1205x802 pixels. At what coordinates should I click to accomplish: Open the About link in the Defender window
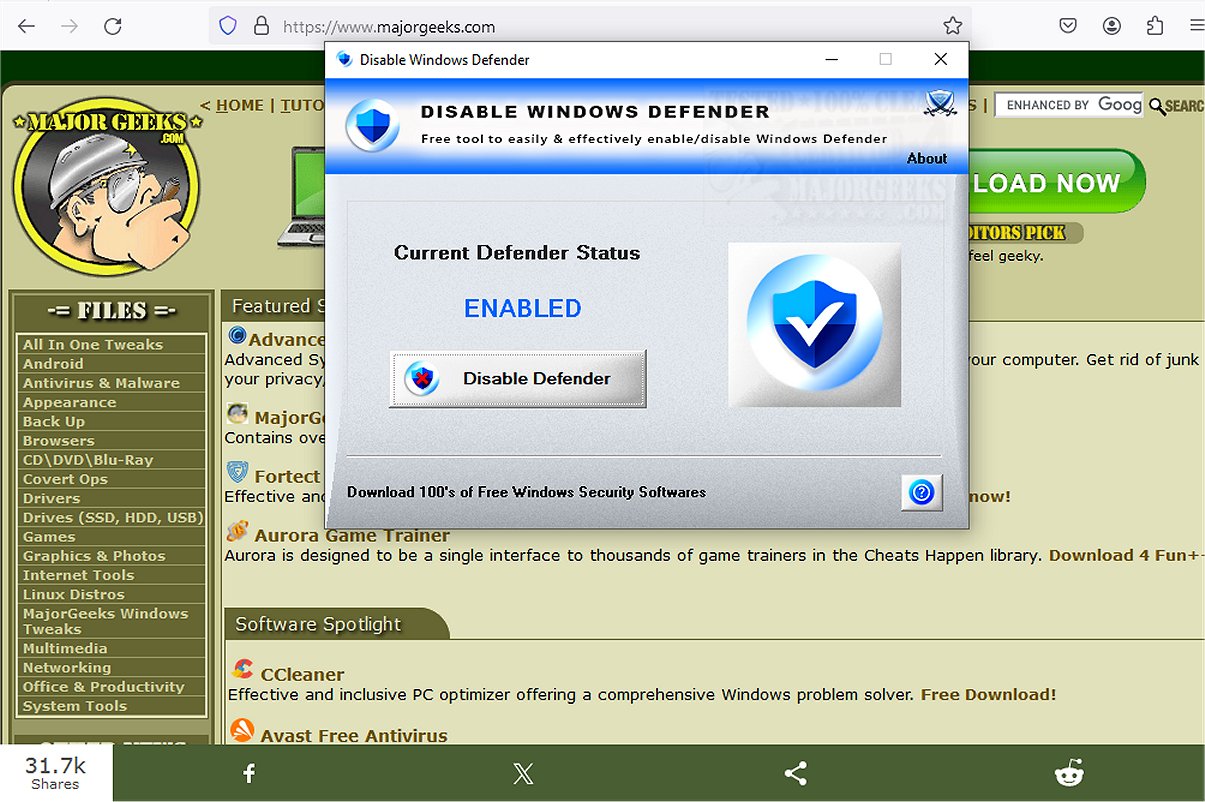(x=926, y=158)
